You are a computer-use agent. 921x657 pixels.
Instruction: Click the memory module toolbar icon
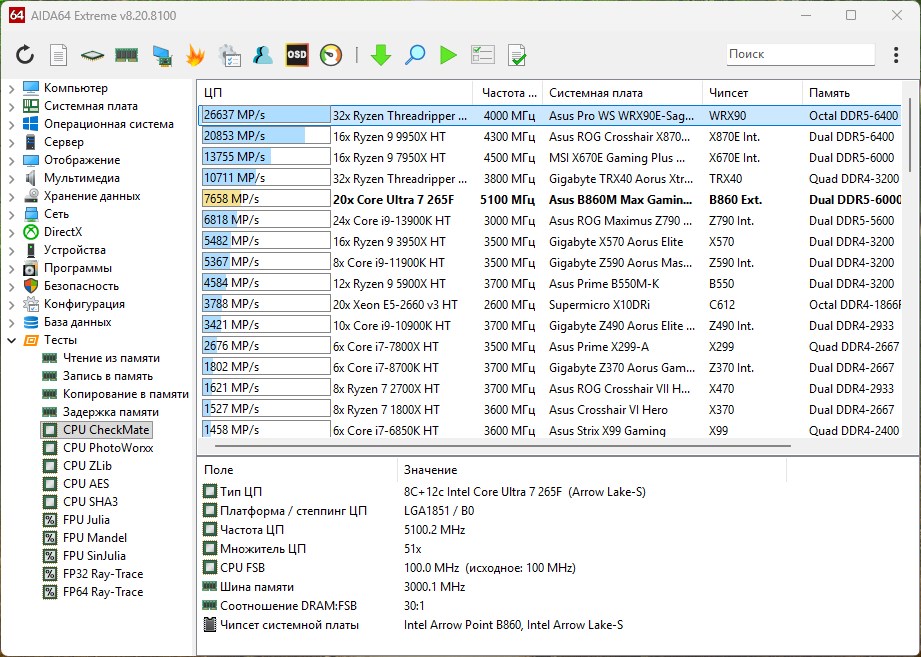126,55
